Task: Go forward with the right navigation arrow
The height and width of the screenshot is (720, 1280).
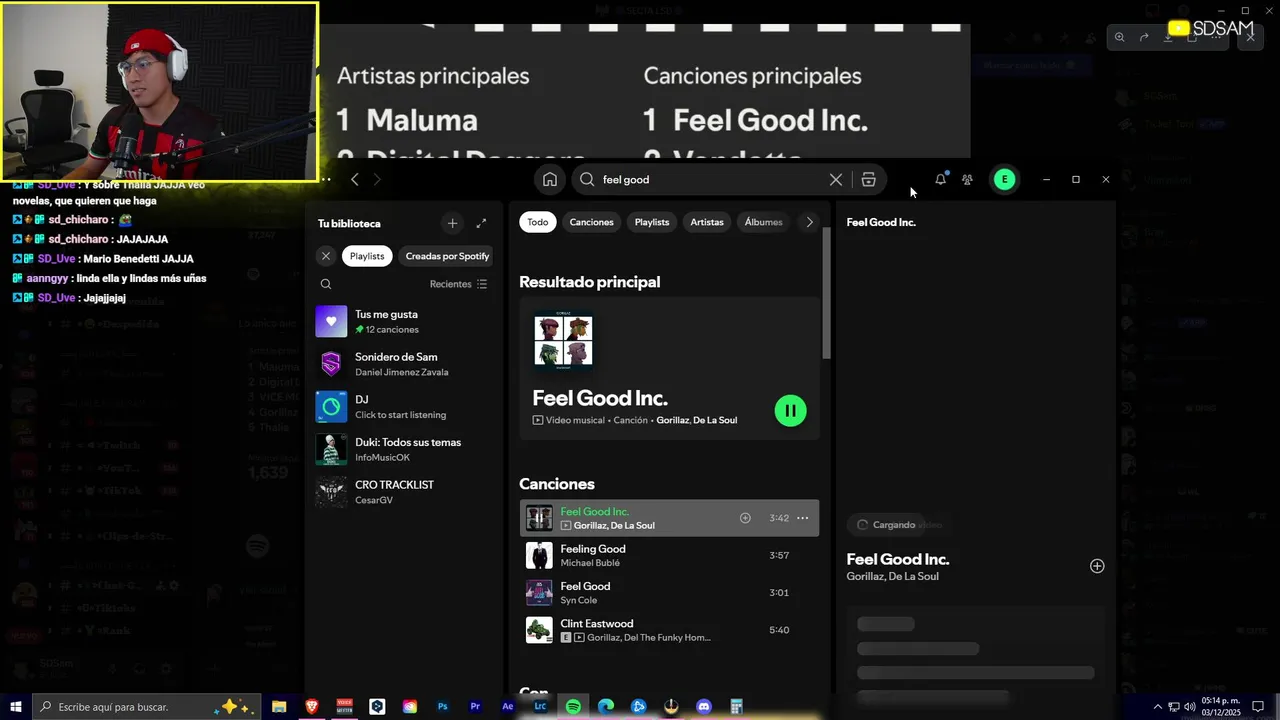Action: point(377,180)
